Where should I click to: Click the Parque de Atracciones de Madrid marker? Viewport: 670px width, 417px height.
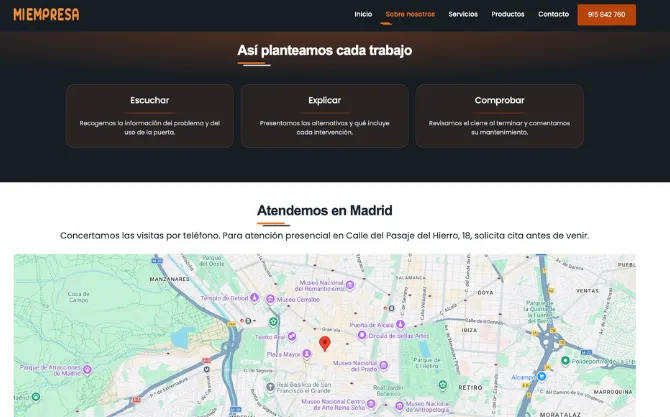[88, 370]
